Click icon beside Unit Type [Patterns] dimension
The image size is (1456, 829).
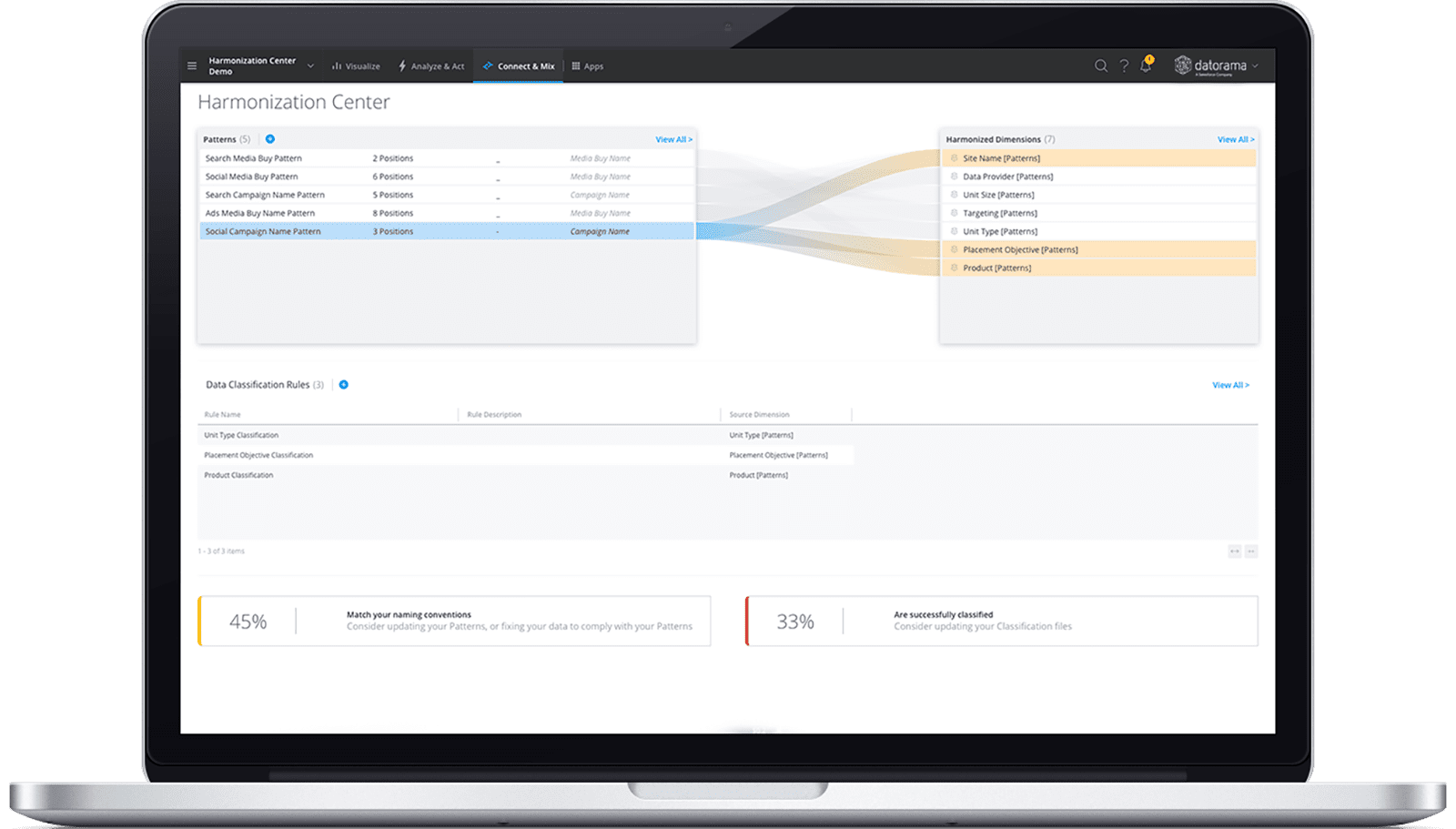pyautogui.click(x=954, y=231)
